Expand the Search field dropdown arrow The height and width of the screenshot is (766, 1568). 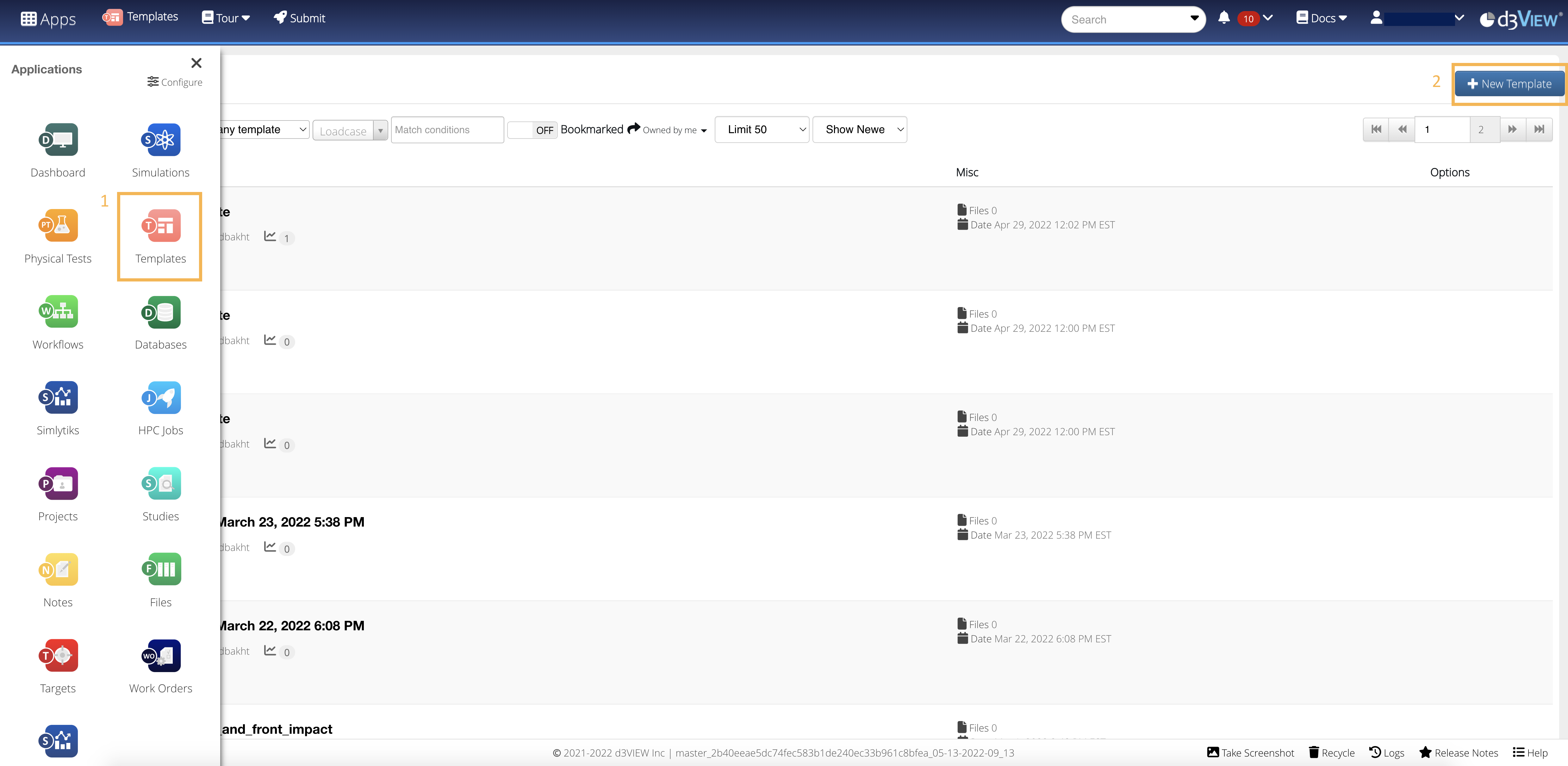pyautogui.click(x=1194, y=18)
